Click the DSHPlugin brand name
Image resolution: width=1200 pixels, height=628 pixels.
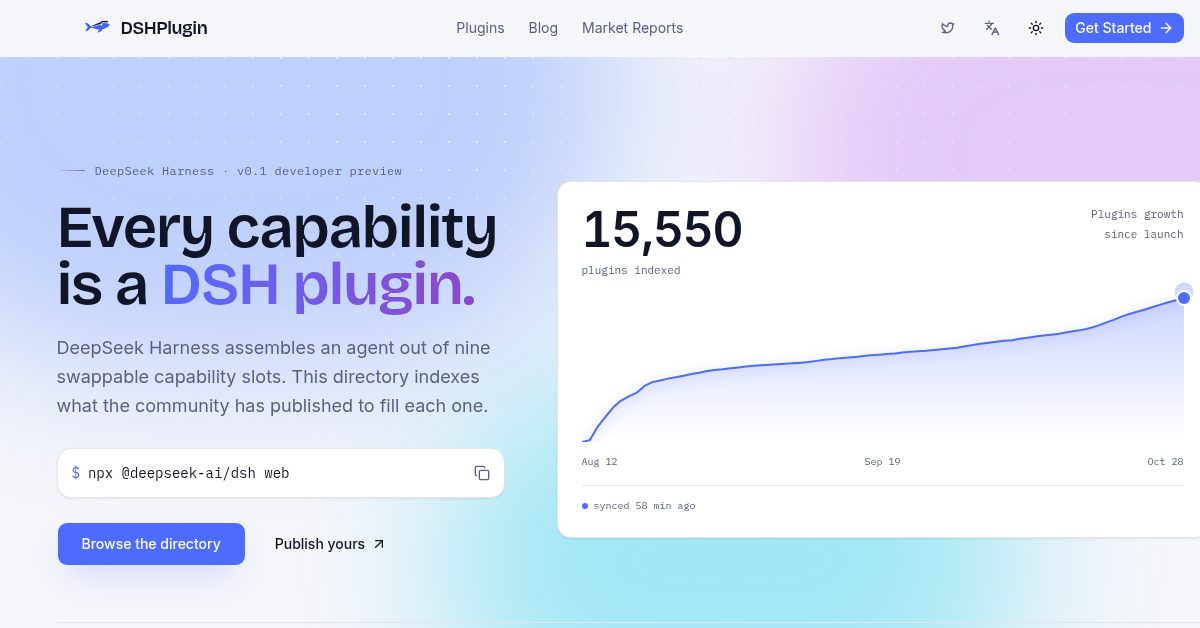point(164,28)
